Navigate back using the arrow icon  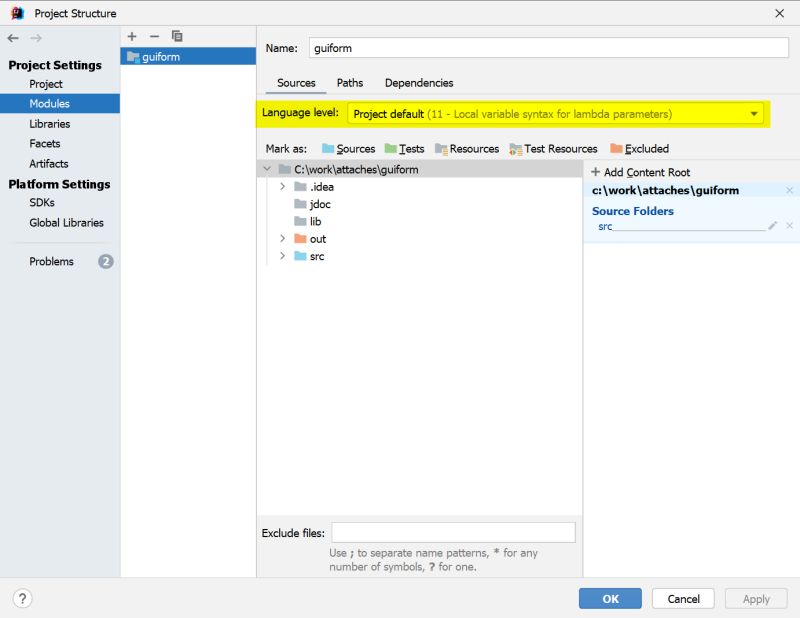(12, 38)
